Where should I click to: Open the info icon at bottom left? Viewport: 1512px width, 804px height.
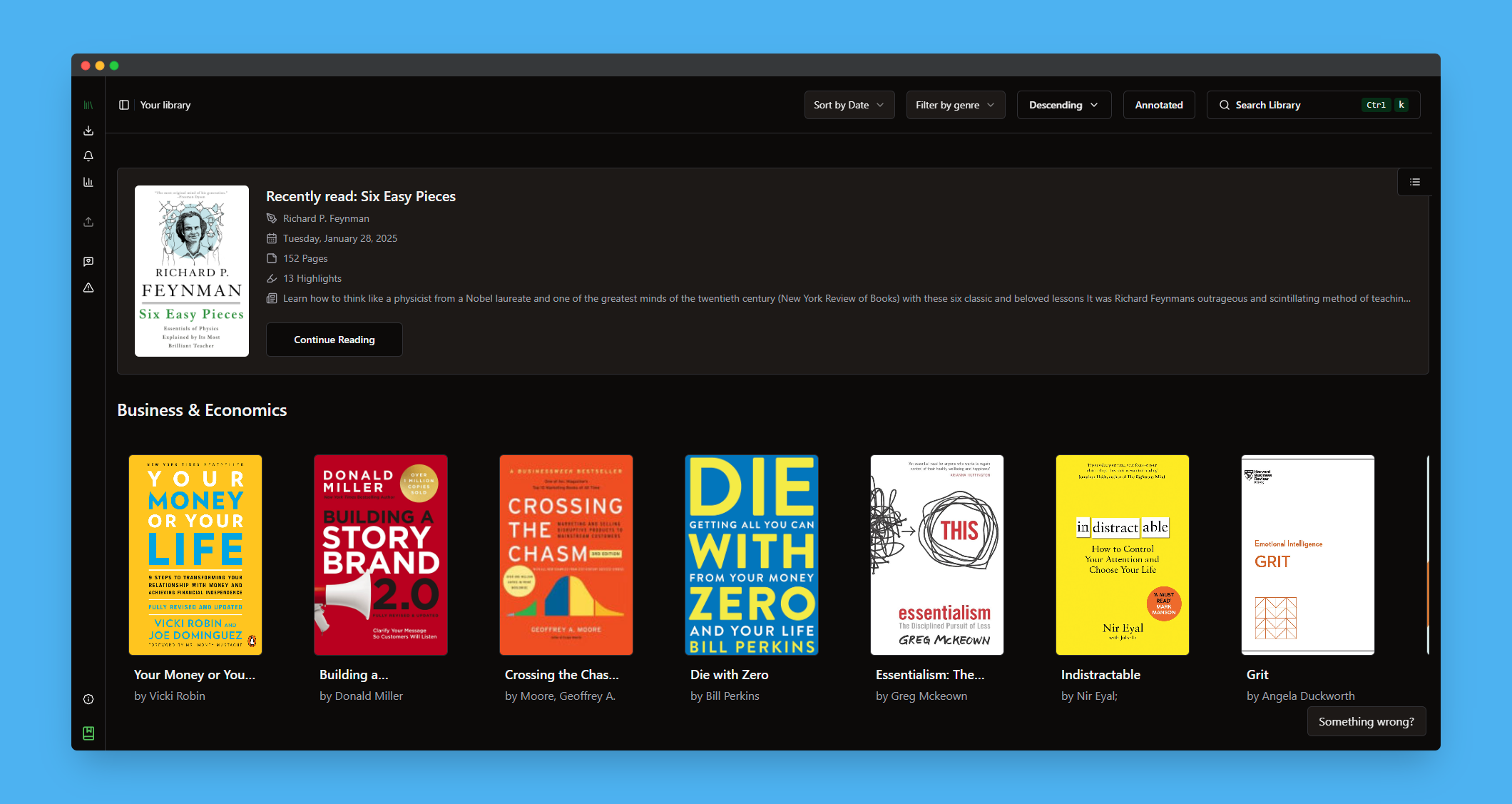[88, 699]
